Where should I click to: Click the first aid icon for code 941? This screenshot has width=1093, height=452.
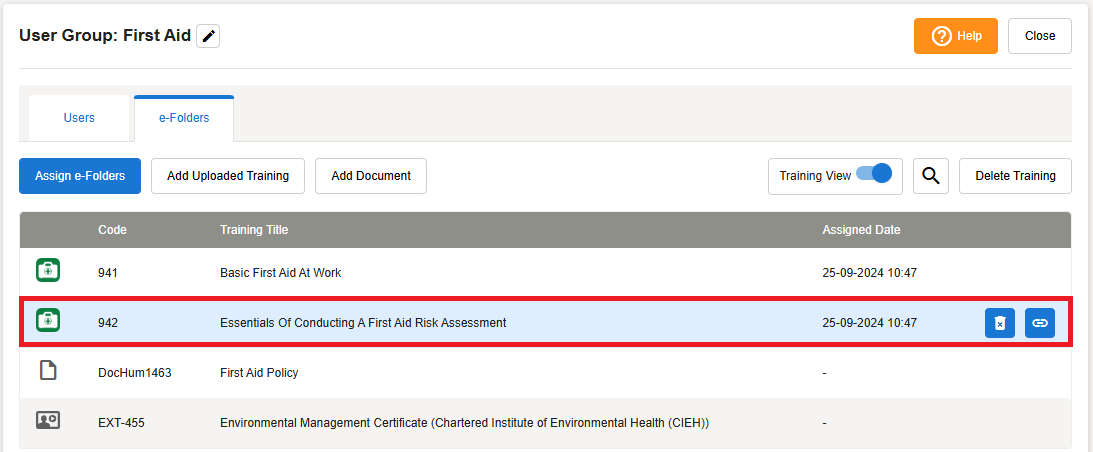point(48,271)
